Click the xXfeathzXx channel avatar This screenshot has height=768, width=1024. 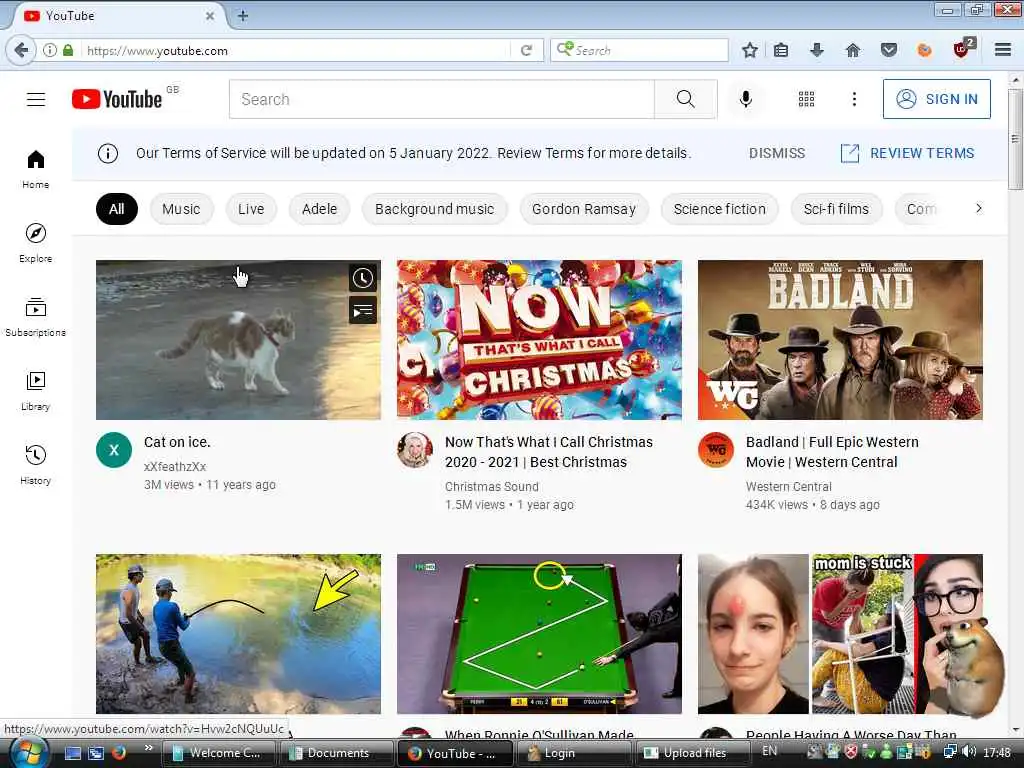[x=114, y=450]
